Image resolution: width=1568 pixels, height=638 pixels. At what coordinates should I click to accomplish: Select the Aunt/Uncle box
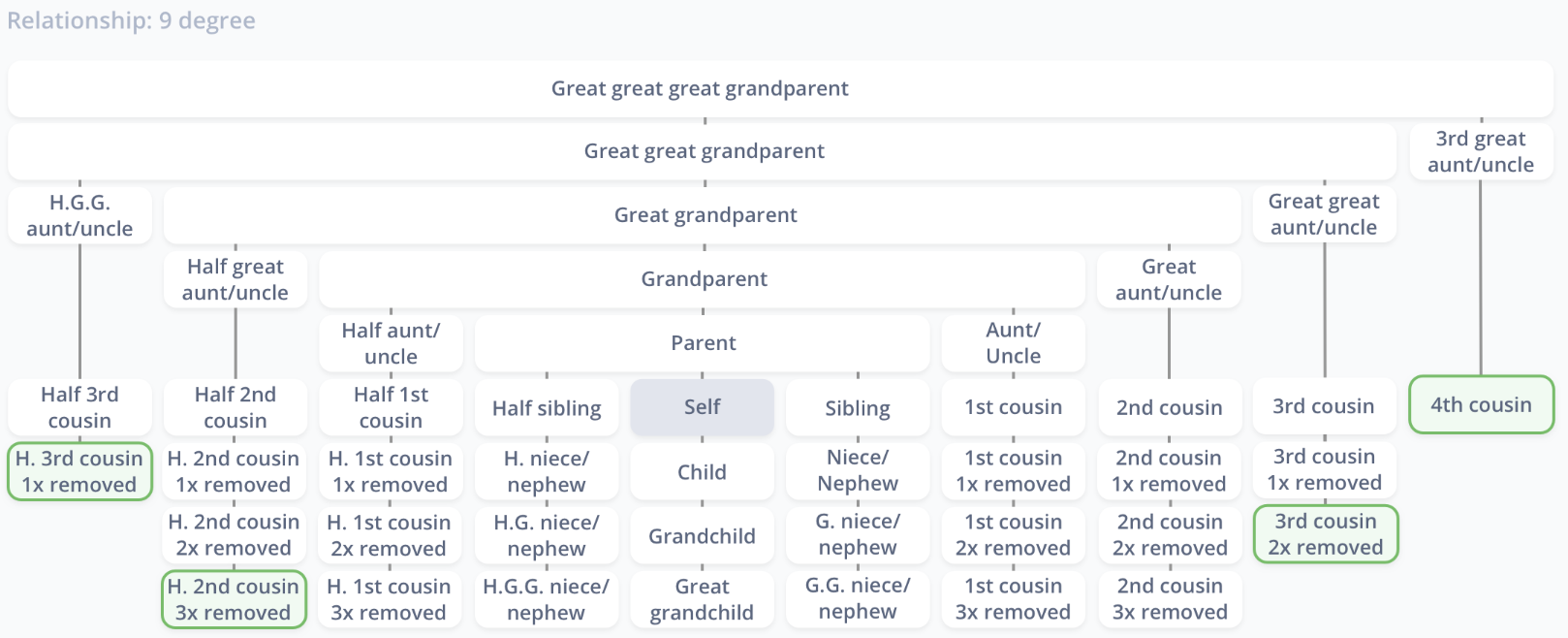pyautogui.click(x=1014, y=343)
